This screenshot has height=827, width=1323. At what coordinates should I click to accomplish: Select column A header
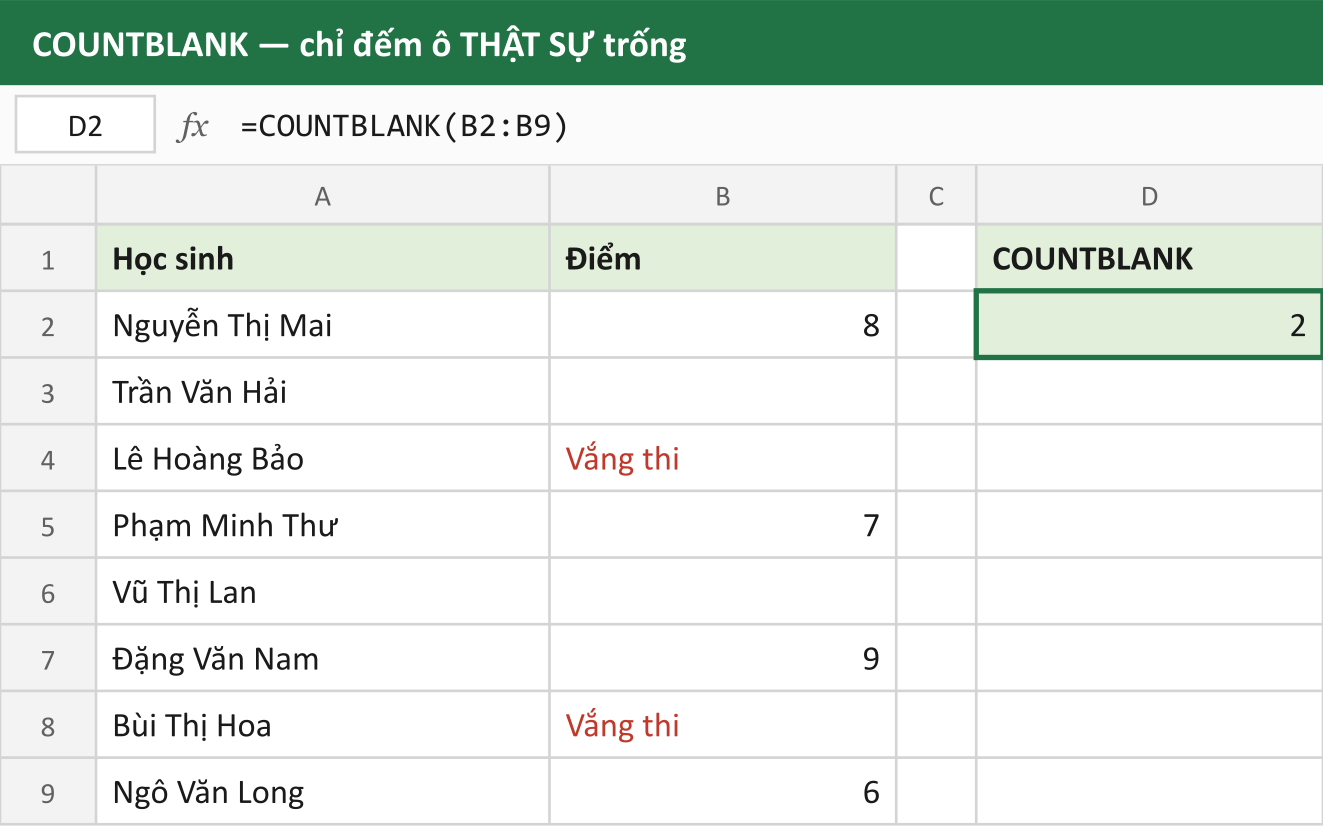pos(323,196)
